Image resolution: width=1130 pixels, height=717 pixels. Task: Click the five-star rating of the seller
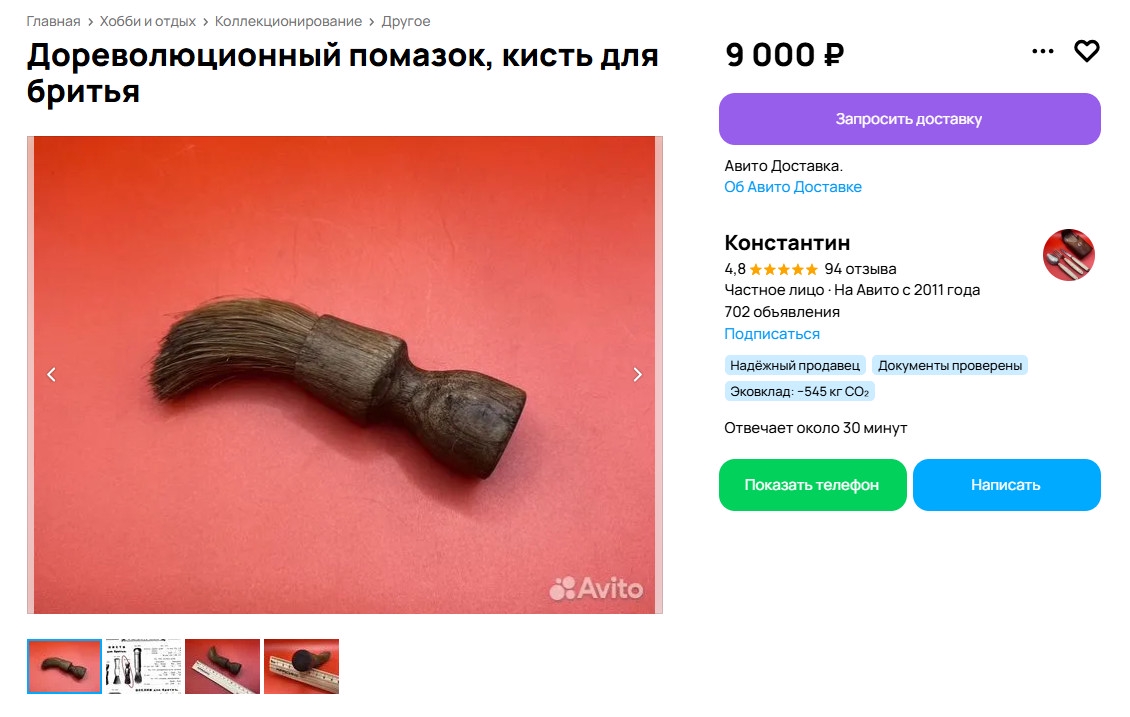(x=783, y=270)
